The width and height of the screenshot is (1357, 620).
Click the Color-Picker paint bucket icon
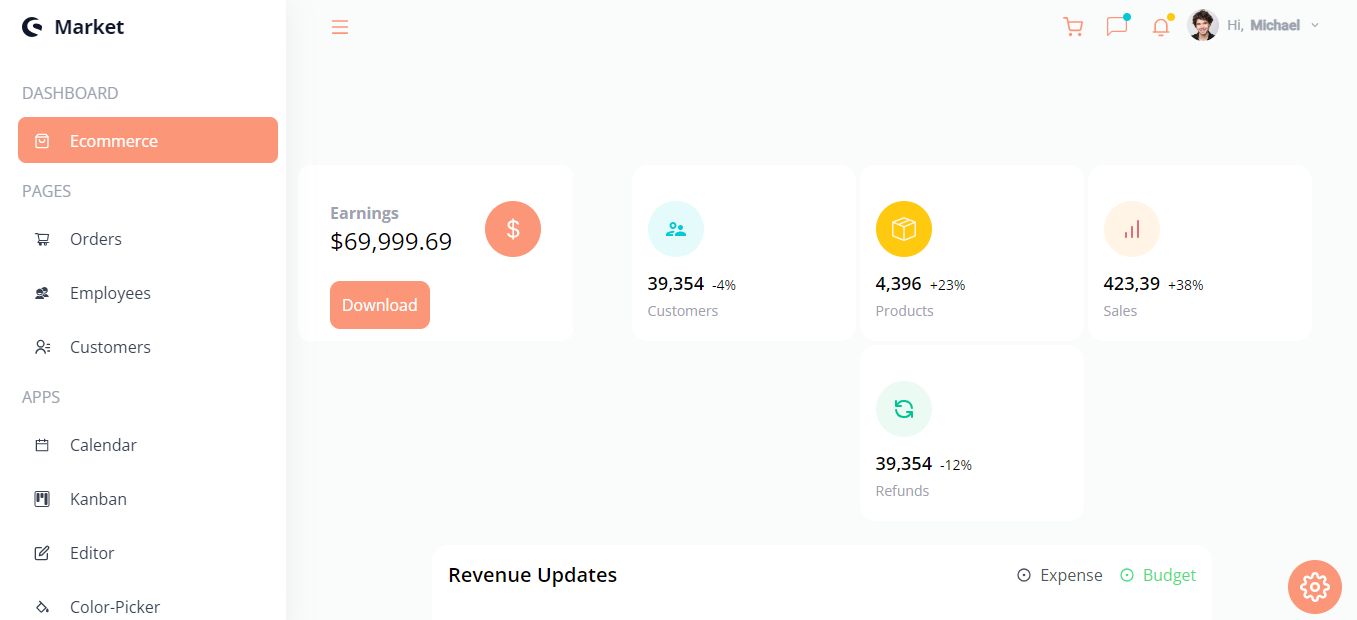point(42,607)
